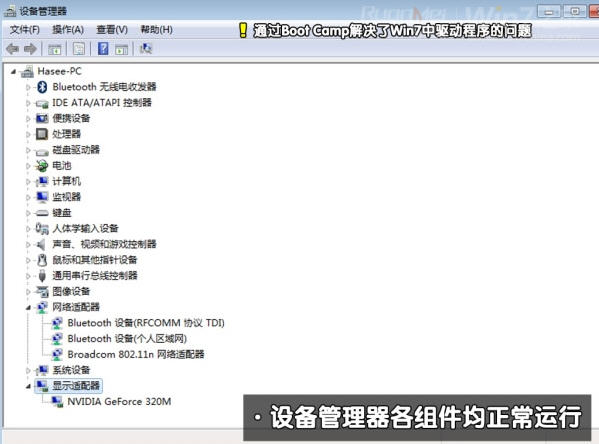Click the action pane toolbar icon

121,49
